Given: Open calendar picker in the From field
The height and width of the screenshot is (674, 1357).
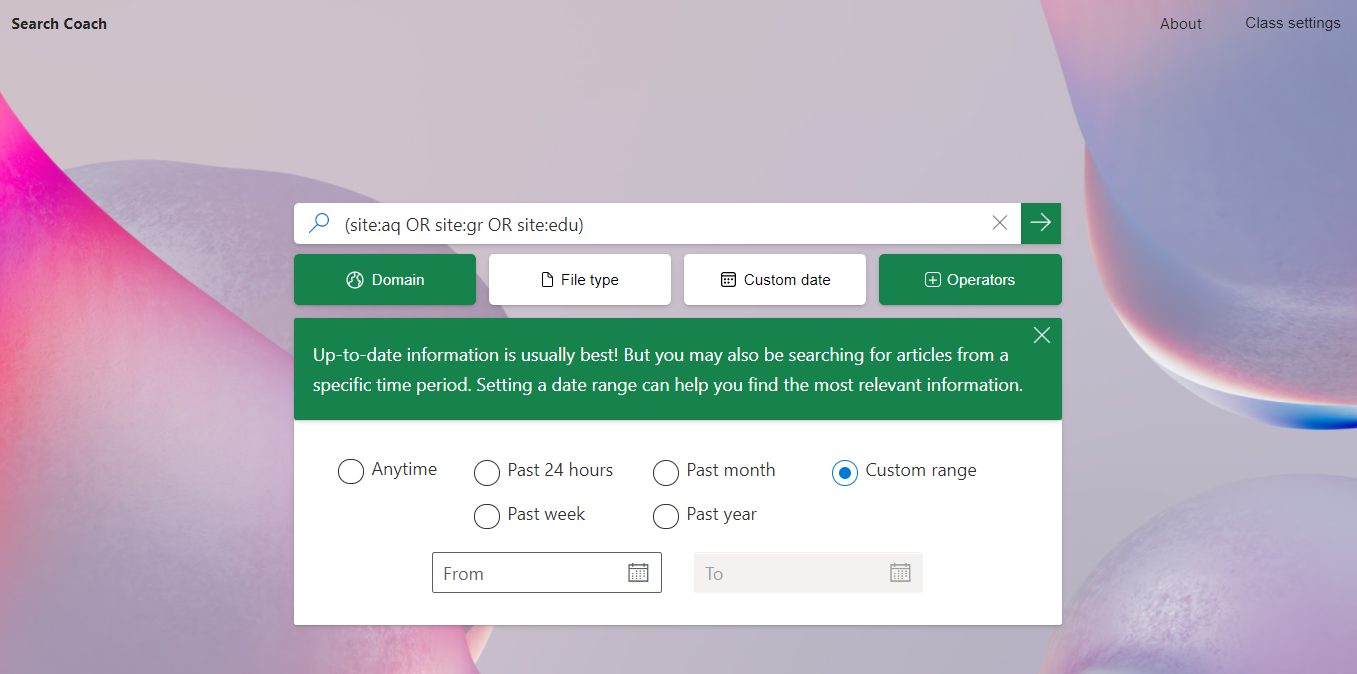Looking at the screenshot, I should (x=638, y=573).
